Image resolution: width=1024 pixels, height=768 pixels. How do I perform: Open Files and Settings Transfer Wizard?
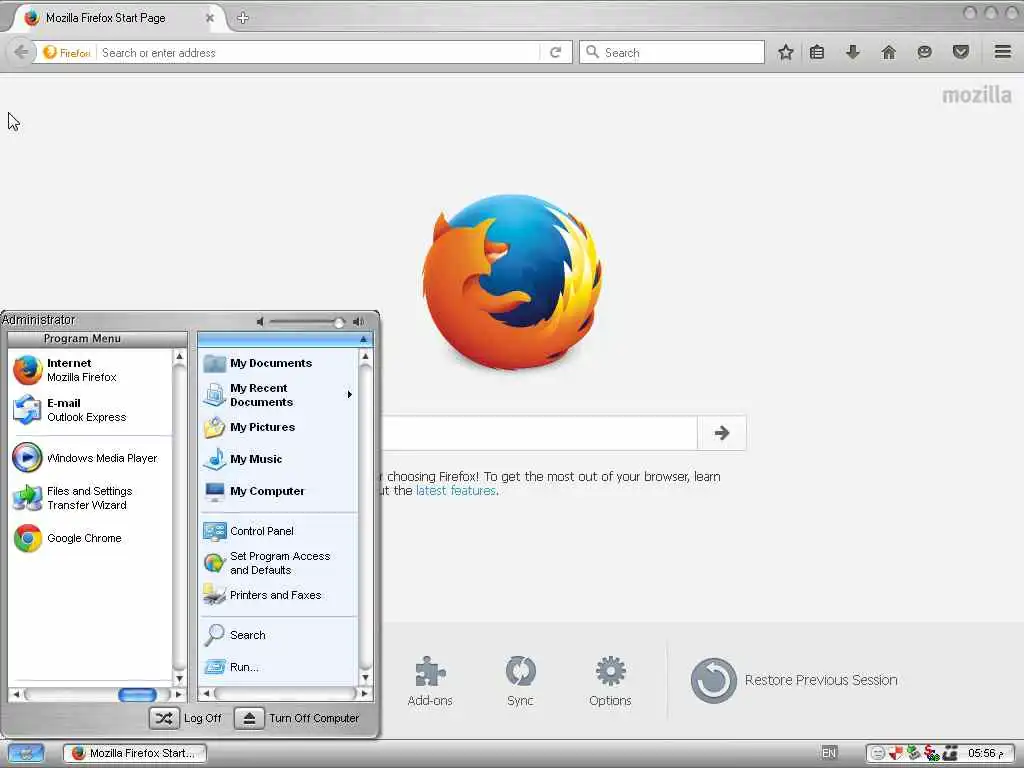tap(90, 498)
